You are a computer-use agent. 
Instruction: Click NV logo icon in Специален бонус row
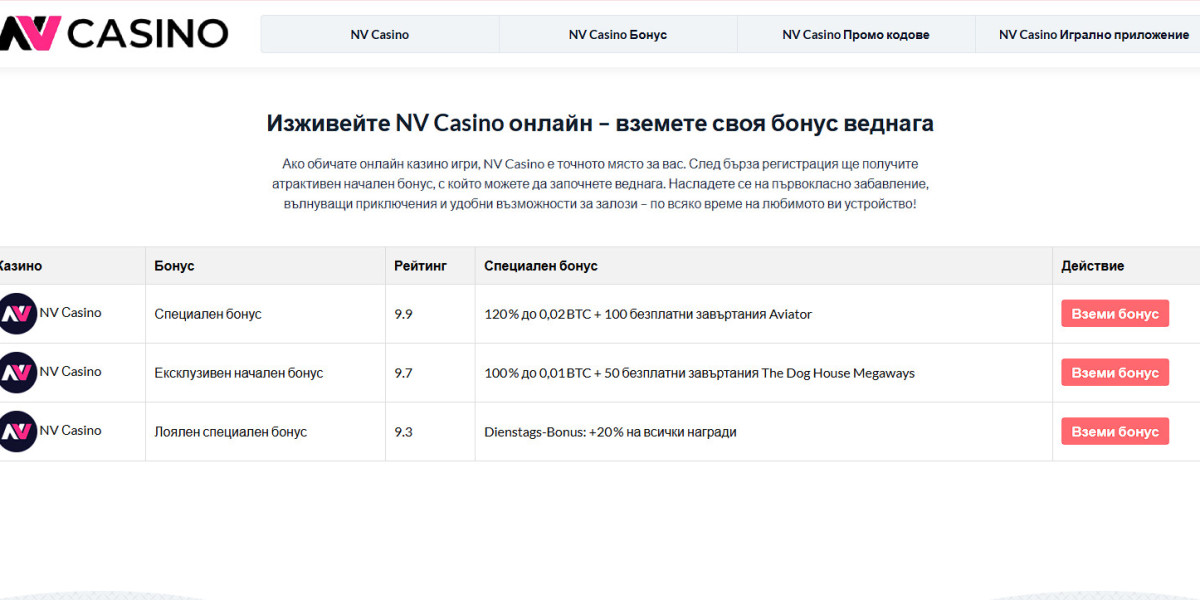point(17,314)
